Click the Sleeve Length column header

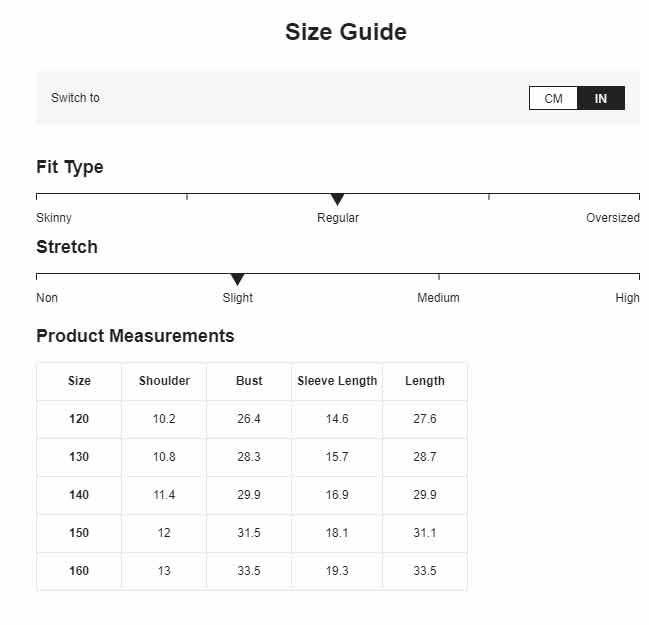coord(337,381)
